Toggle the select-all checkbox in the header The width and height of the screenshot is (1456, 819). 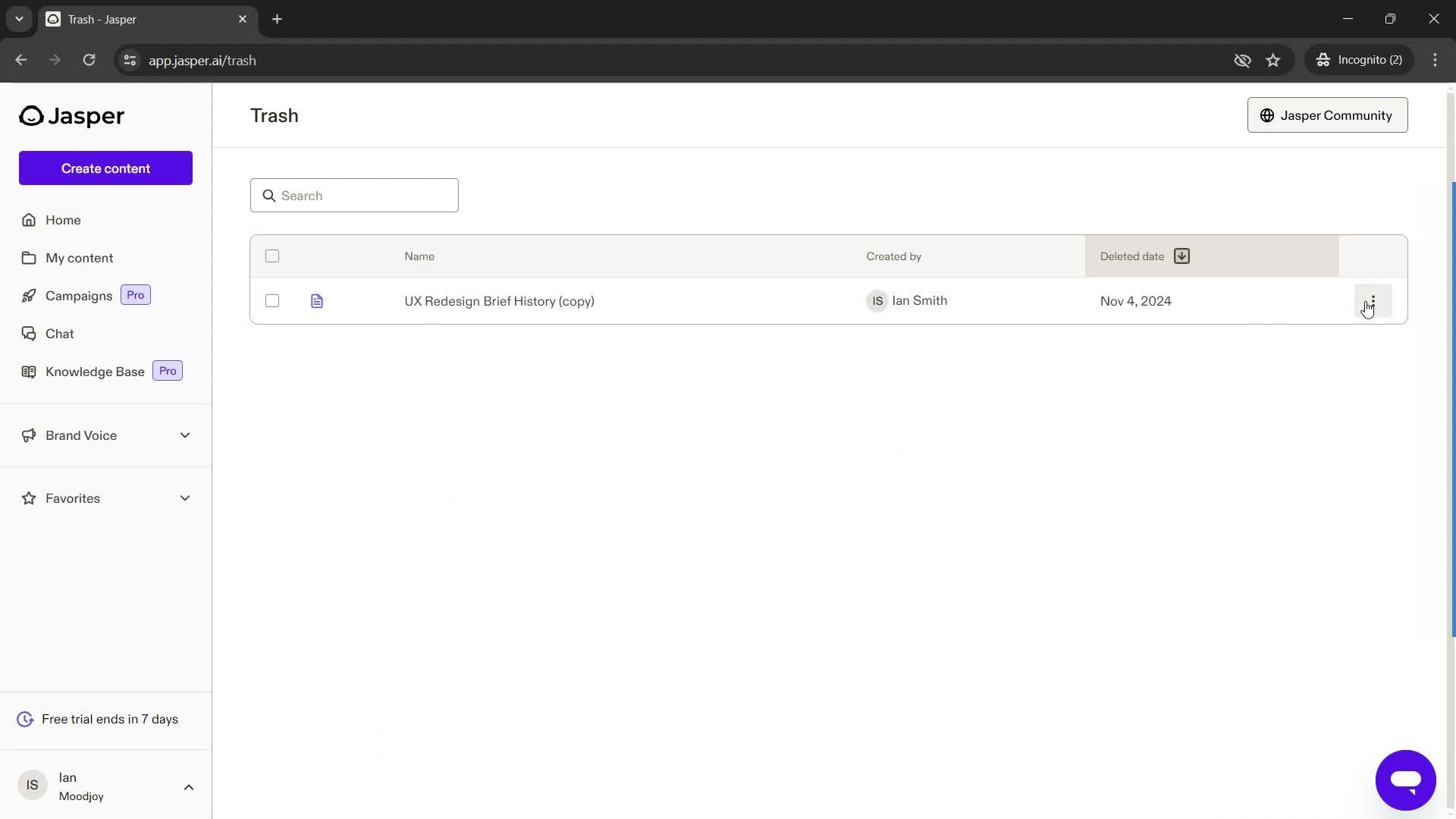tap(272, 256)
